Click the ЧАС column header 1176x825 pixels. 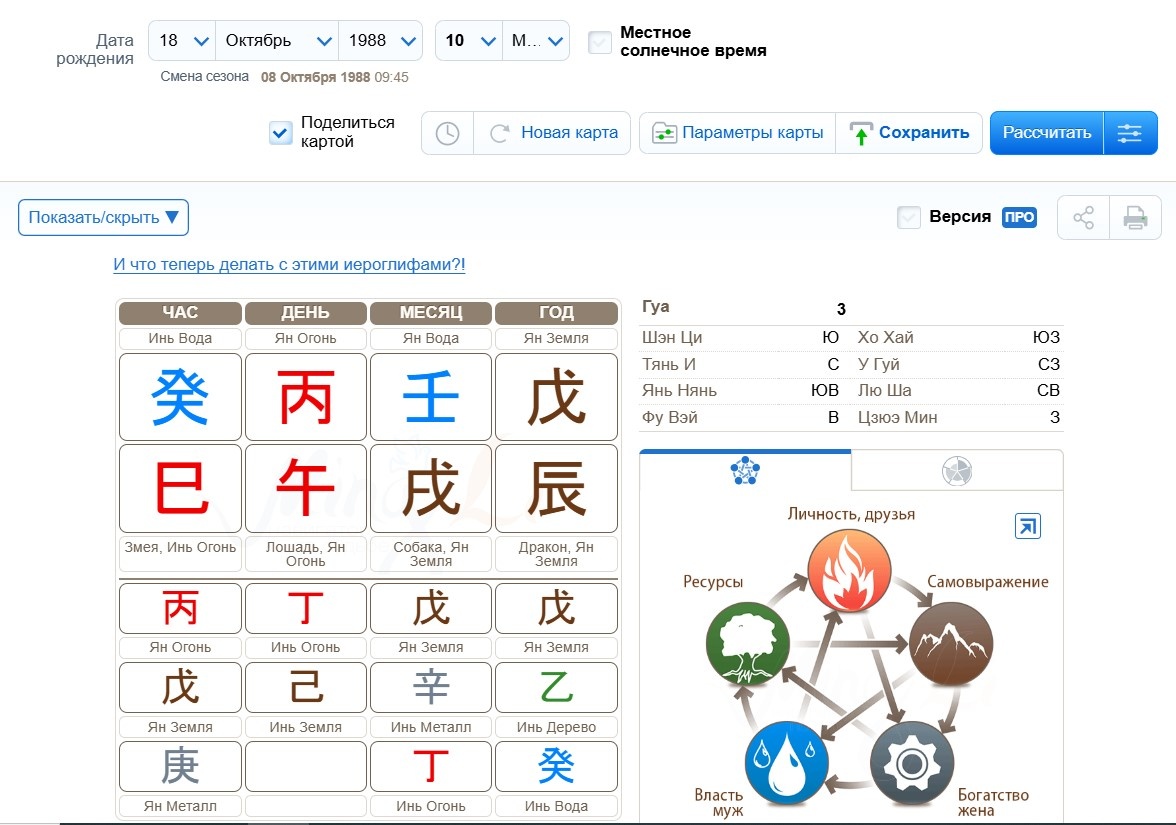coord(180,313)
